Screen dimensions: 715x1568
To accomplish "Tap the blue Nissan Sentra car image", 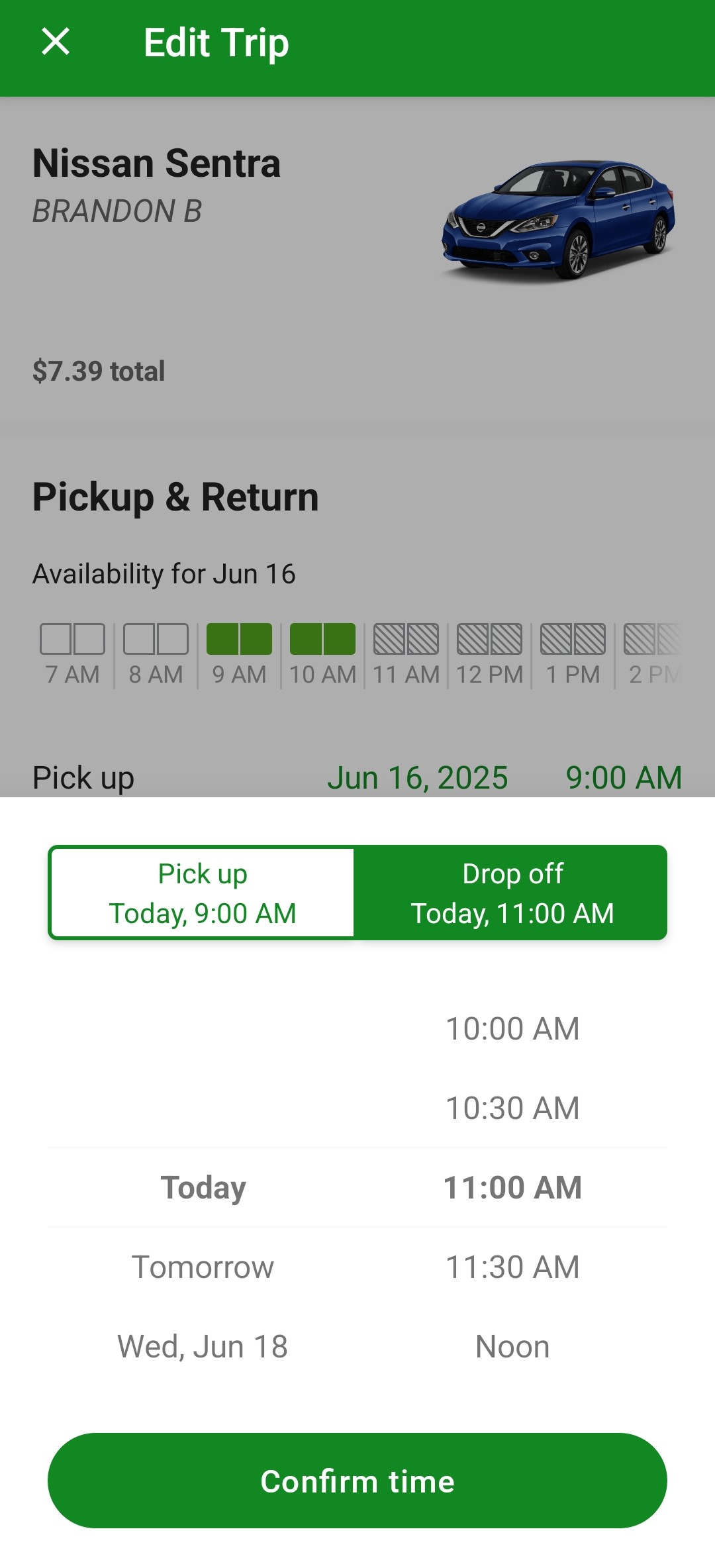I will 559,218.
